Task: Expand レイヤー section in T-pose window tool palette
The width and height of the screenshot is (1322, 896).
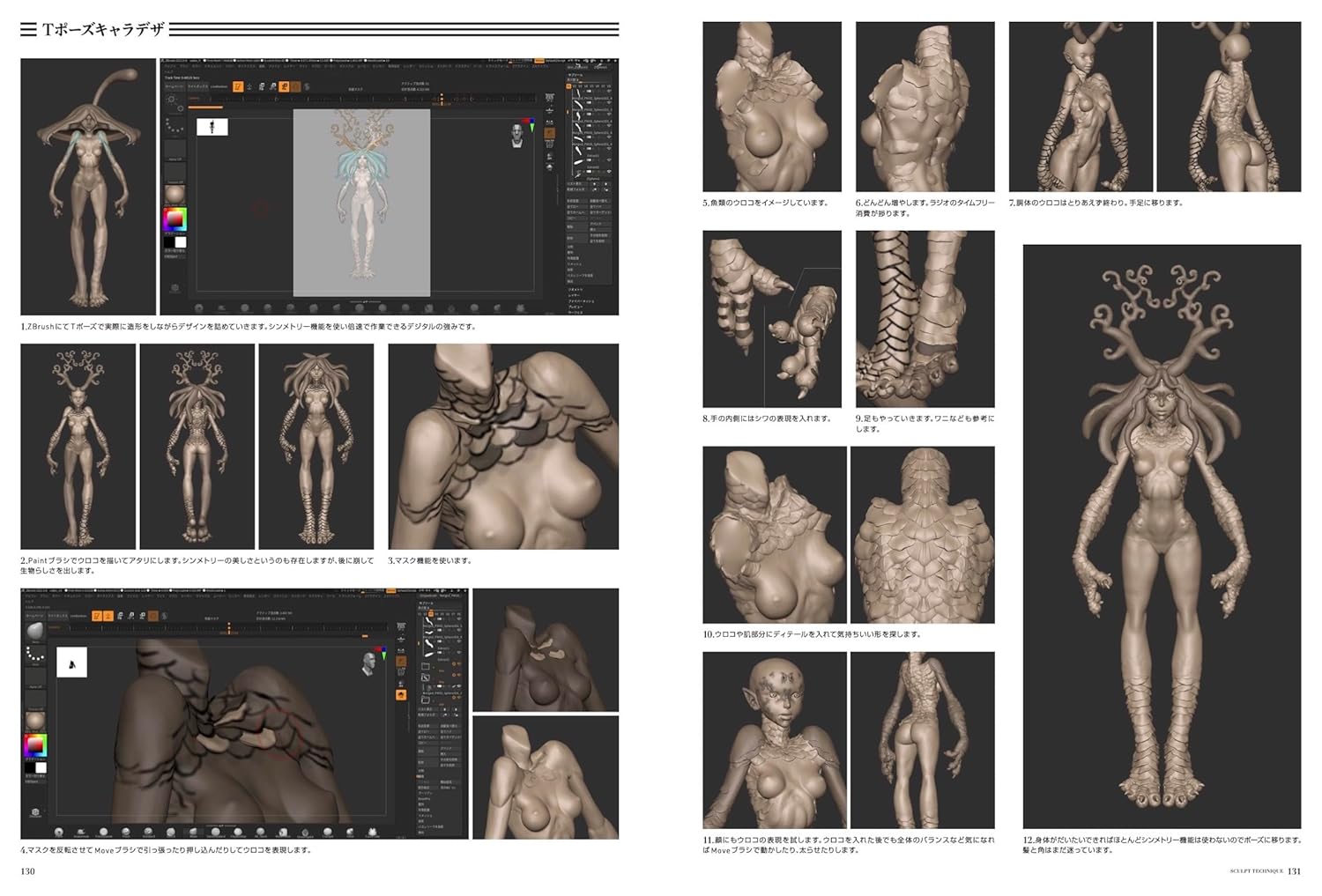Action: point(575,295)
